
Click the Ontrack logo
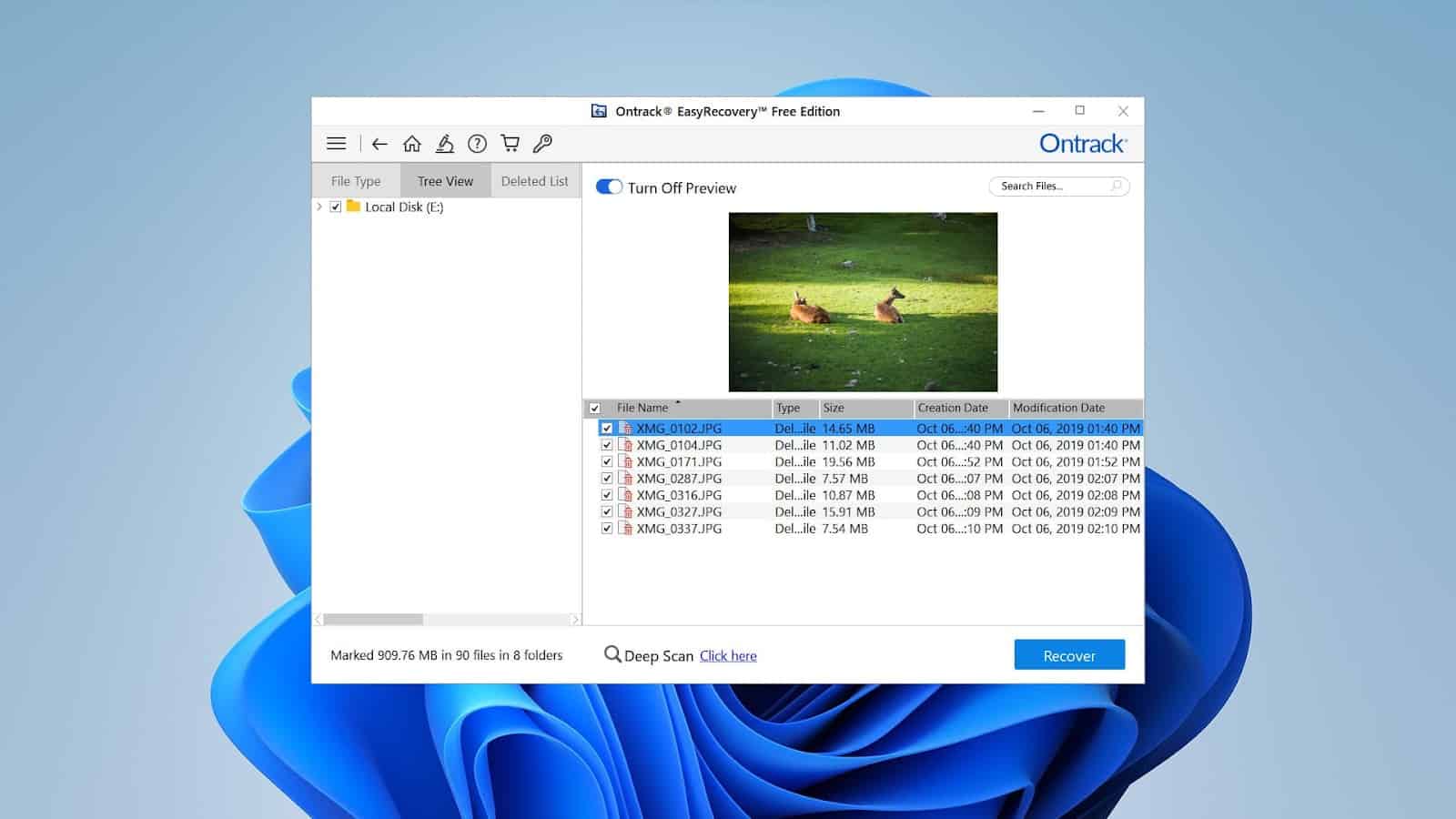(x=1083, y=144)
